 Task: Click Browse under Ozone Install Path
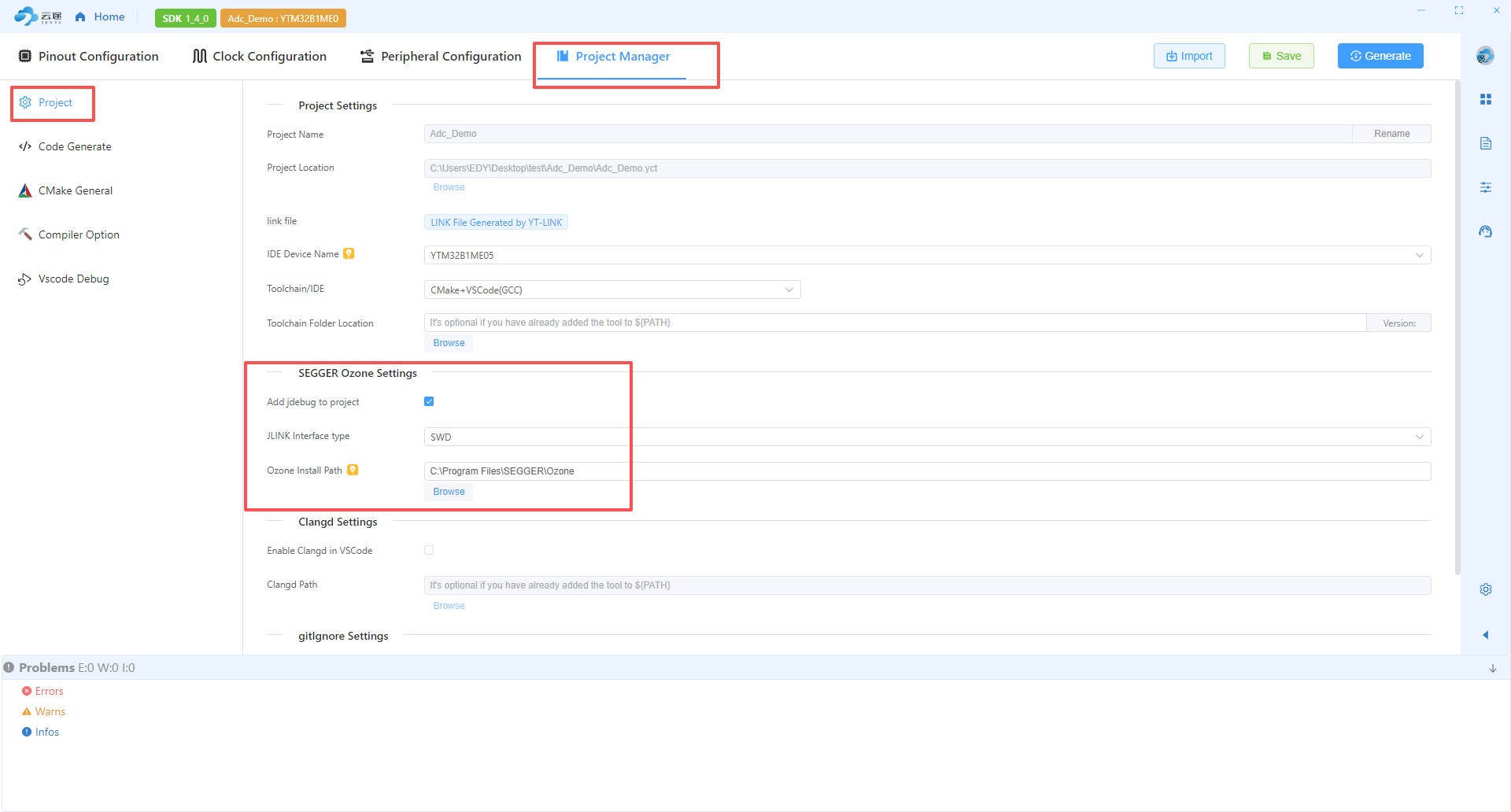(449, 492)
